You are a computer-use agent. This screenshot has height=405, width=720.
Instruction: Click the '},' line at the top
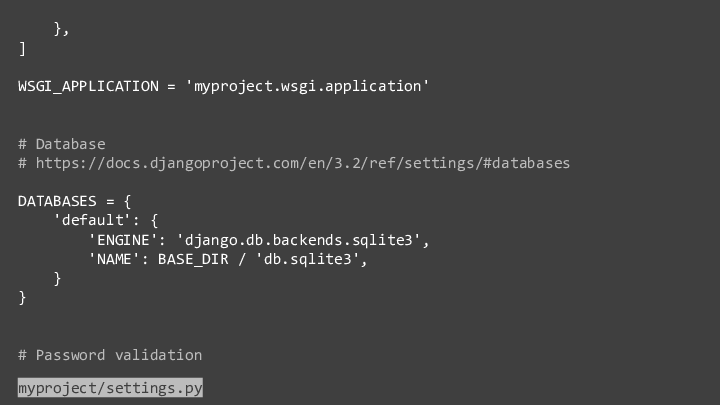(x=61, y=29)
